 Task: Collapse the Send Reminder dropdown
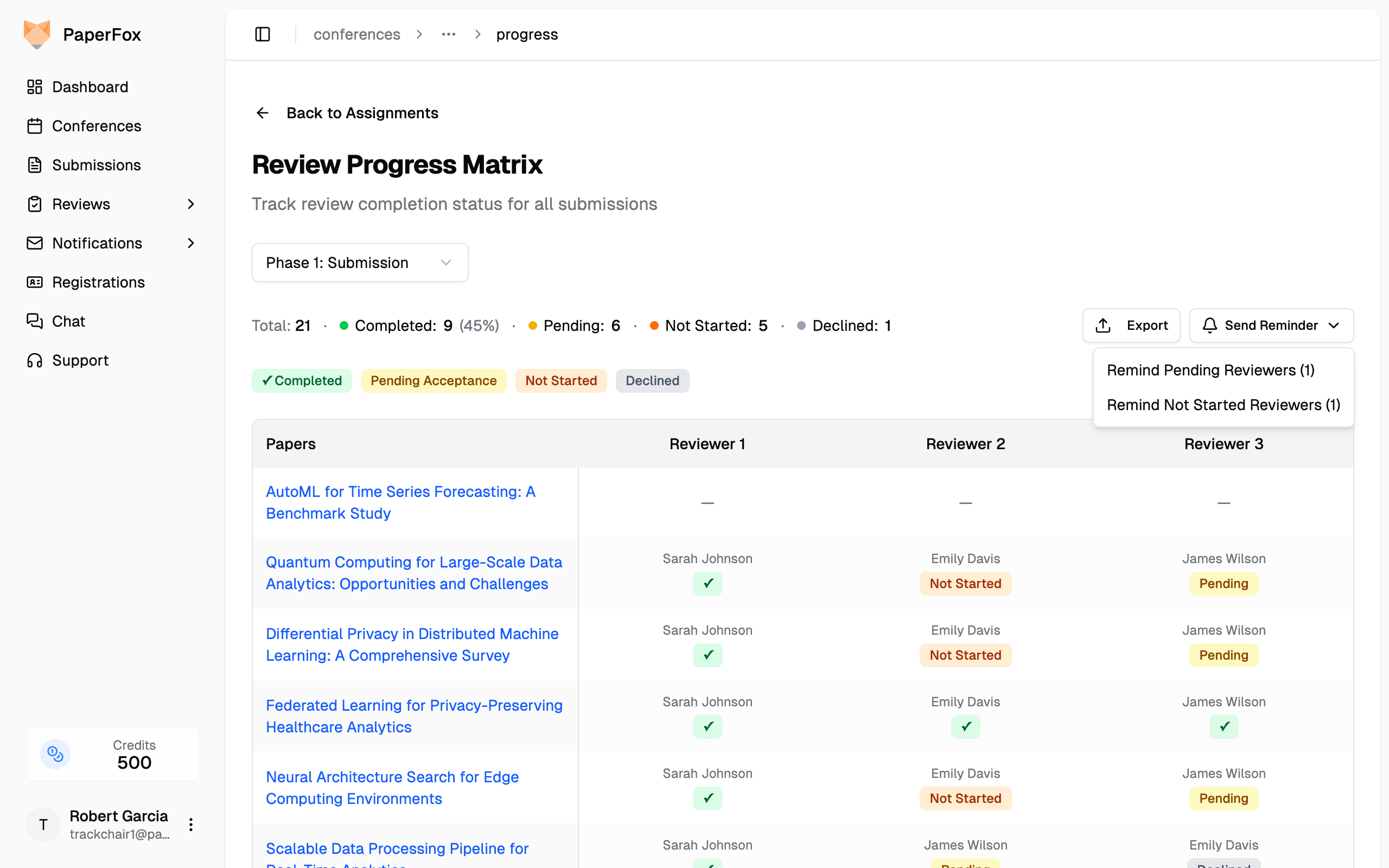coord(1271,325)
